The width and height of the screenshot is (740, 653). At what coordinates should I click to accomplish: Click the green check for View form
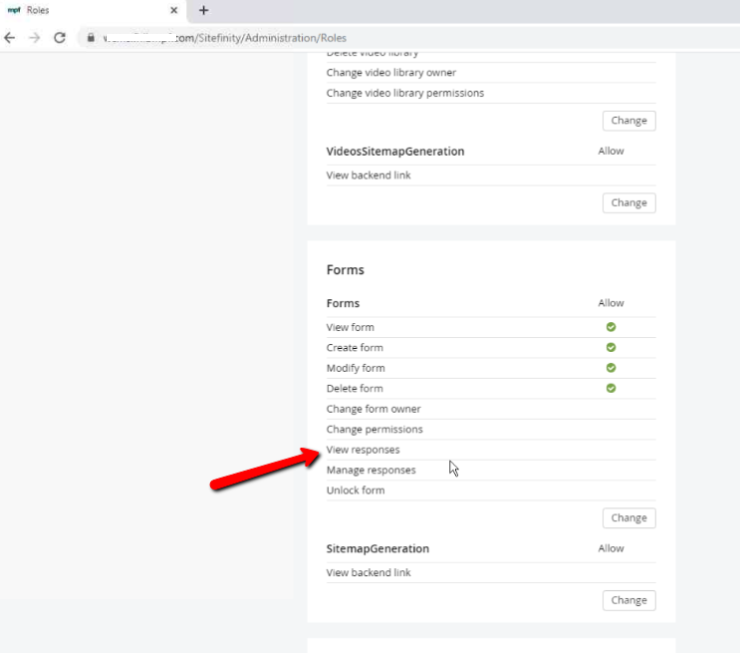coord(611,327)
